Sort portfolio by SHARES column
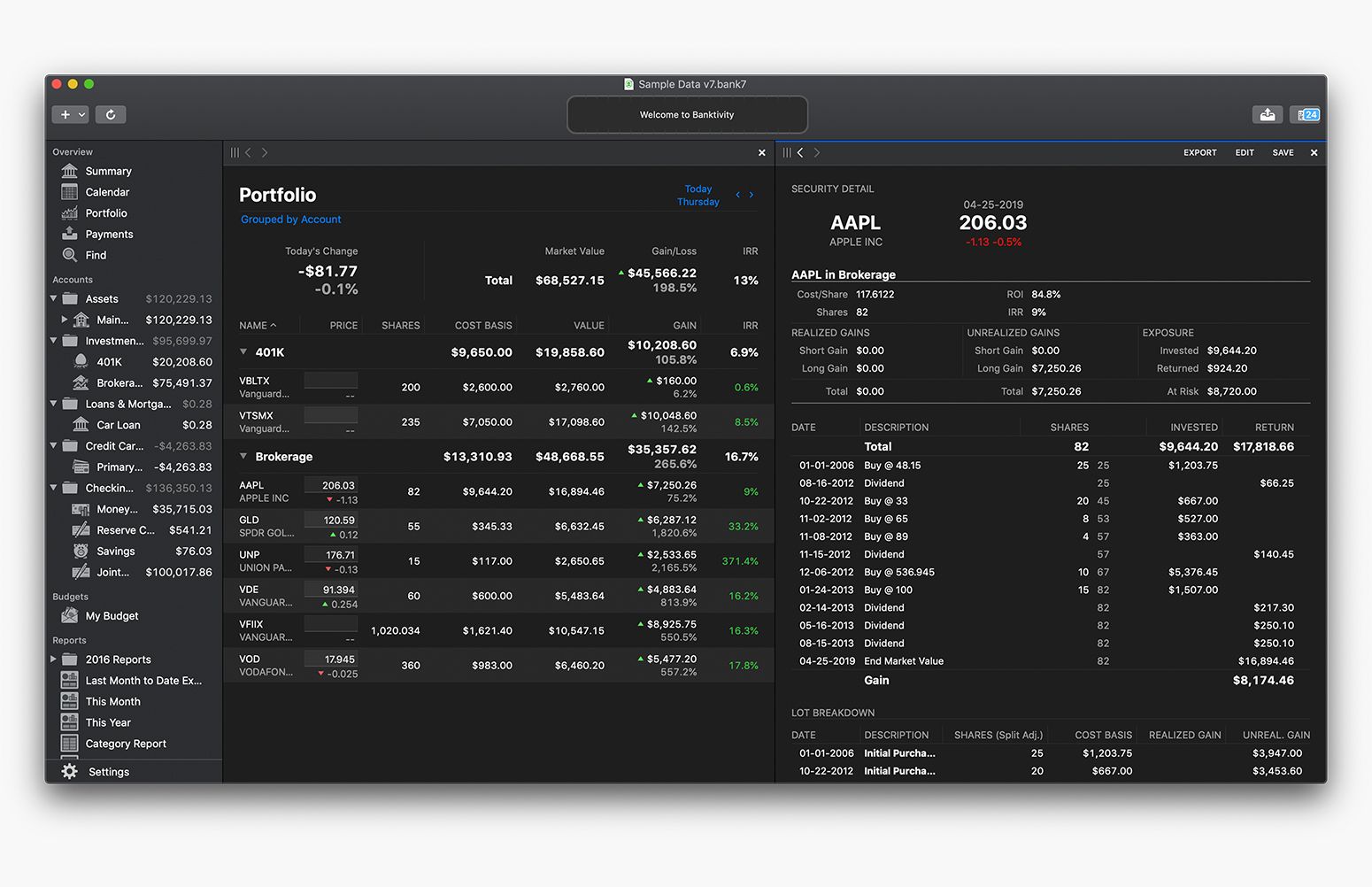1372x887 pixels. tap(401, 326)
